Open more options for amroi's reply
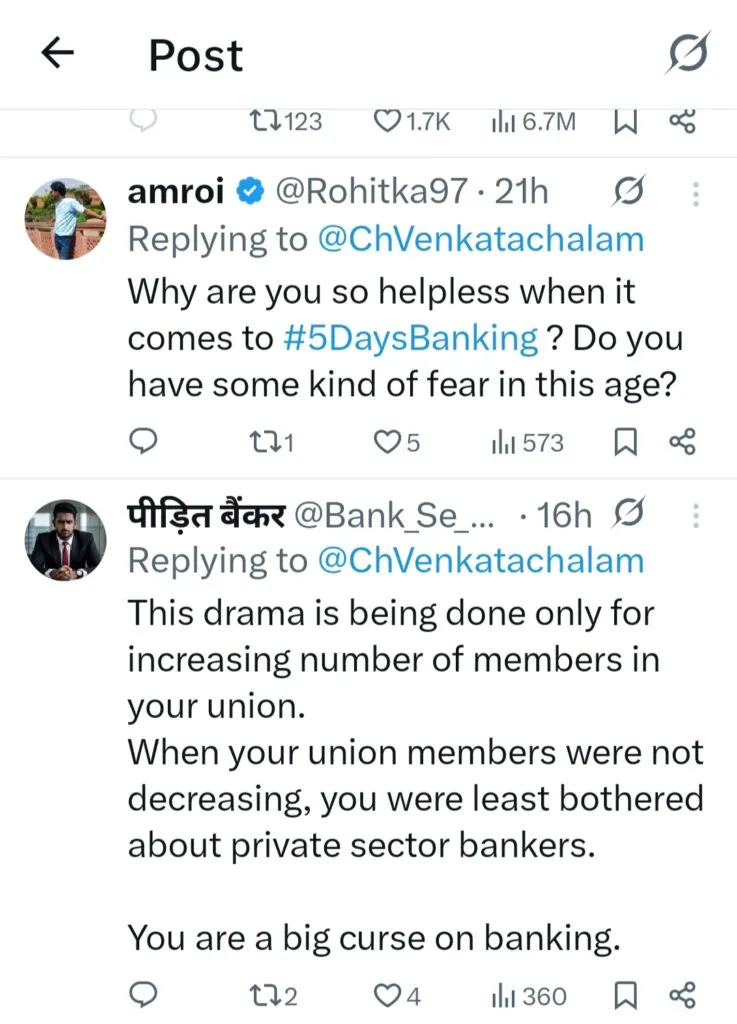 pos(697,192)
